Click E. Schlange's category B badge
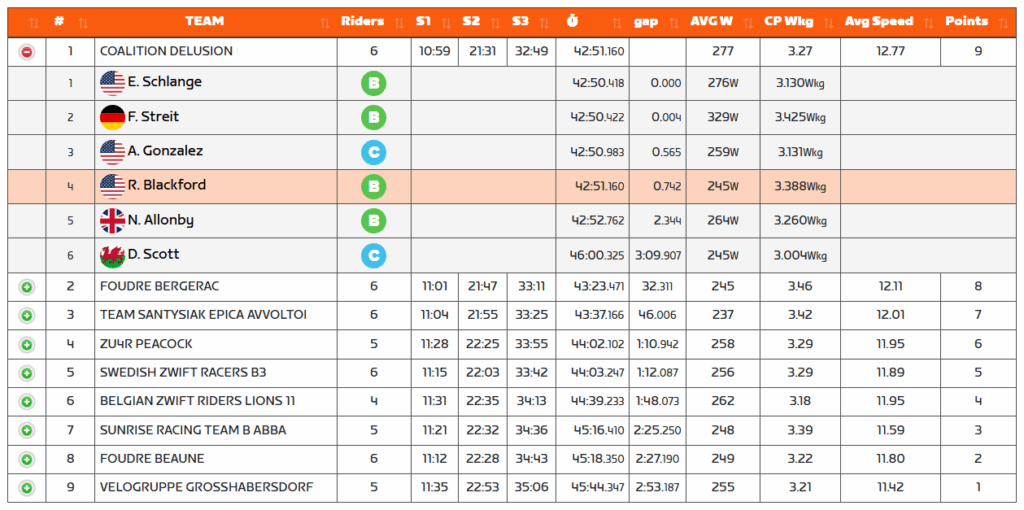Viewport: 1024px width, 510px height. point(374,84)
